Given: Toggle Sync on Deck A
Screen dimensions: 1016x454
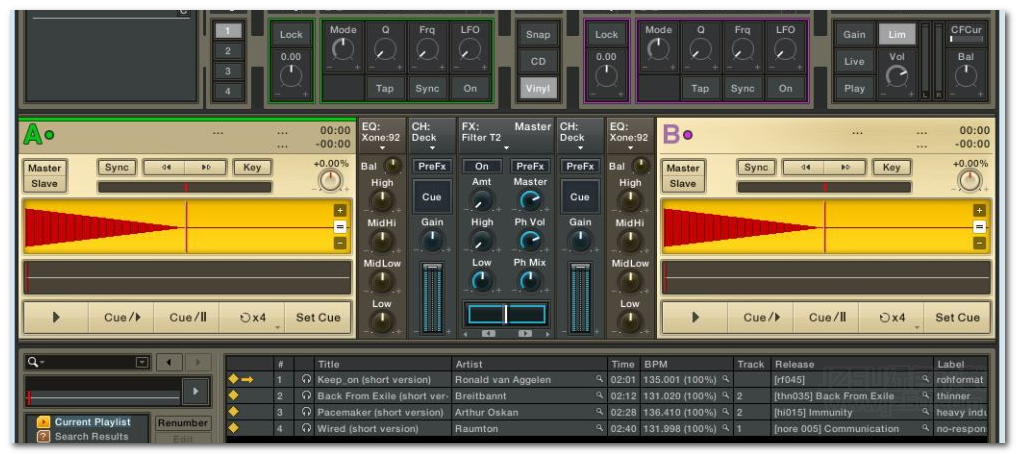Looking at the screenshot, I should [x=117, y=167].
